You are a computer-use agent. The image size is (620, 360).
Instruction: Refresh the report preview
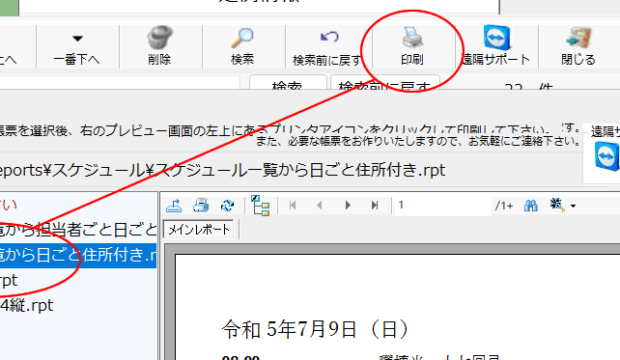(x=227, y=205)
